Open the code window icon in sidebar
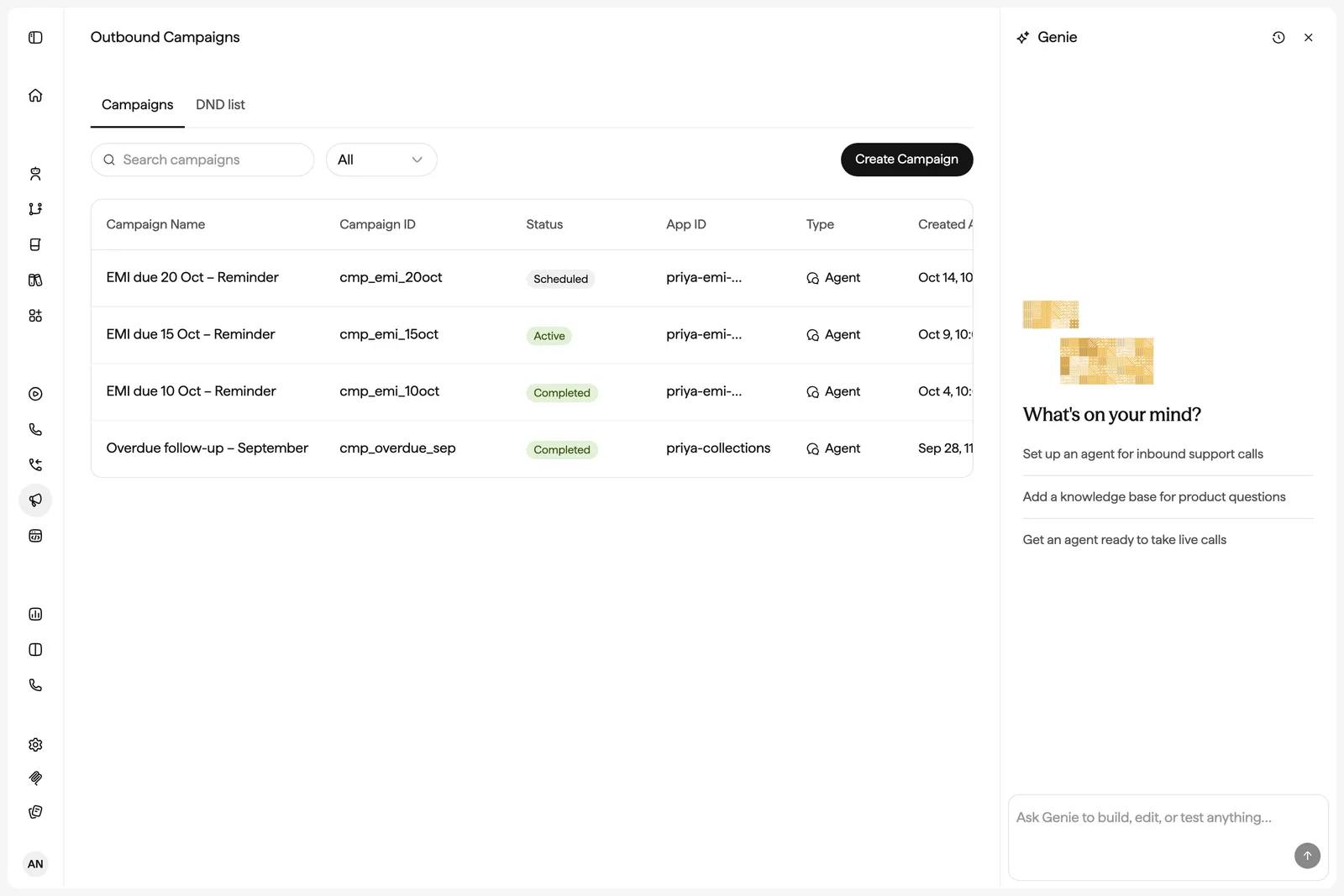Image resolution: width=1344 pixels, height=896 pixels. [35, 536]
